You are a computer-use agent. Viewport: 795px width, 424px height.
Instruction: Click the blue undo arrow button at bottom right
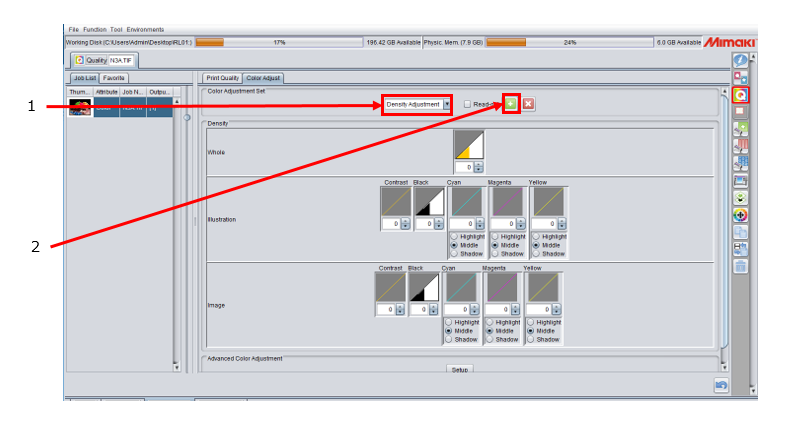(721, 385)
